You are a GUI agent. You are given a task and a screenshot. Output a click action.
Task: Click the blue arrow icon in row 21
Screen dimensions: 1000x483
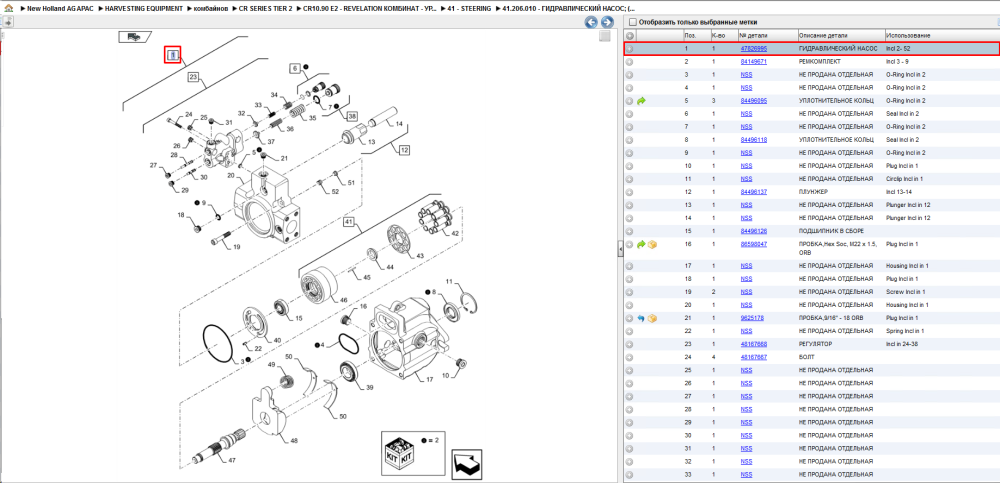[642, 318]
